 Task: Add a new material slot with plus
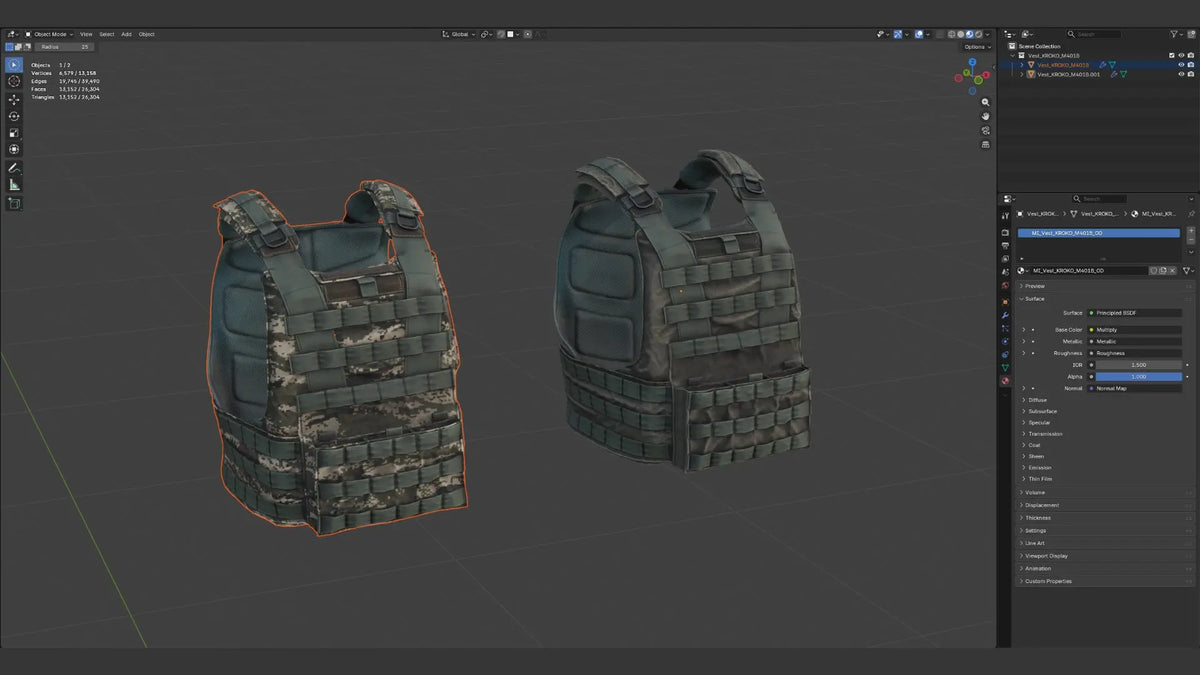[x=1190, y=230]
